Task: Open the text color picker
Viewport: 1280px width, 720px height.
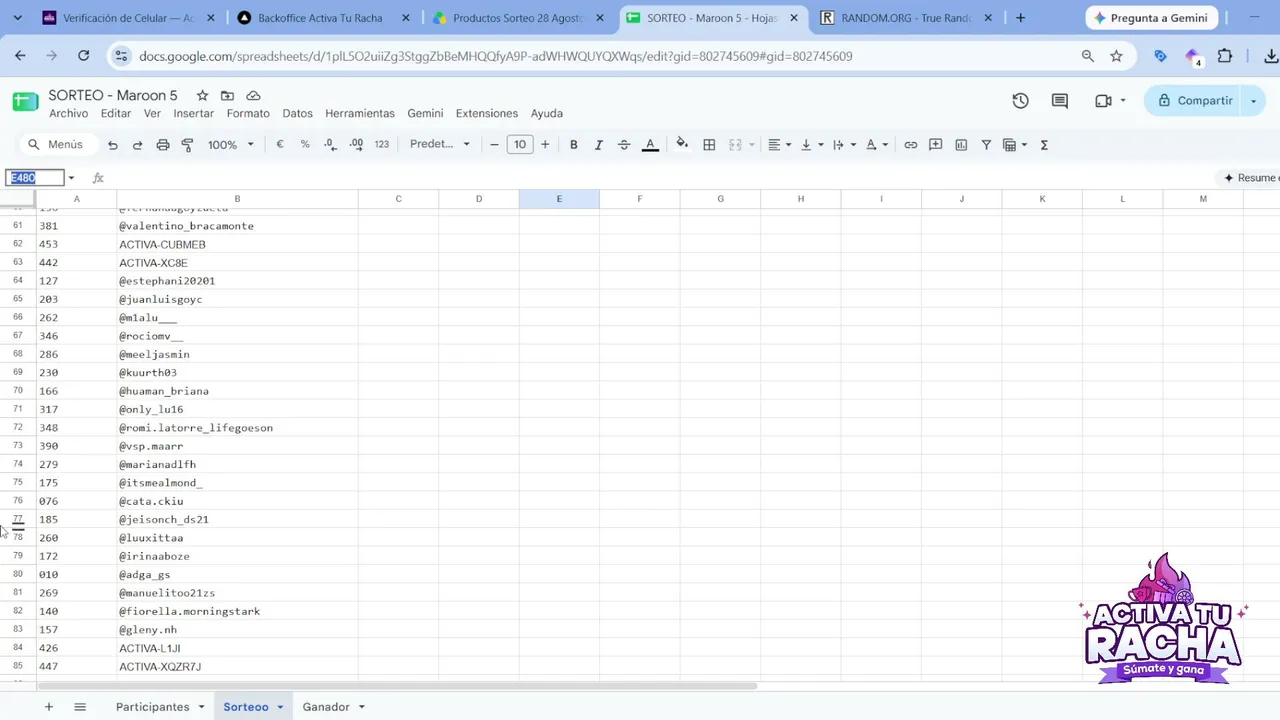Action: tap(650, 145)
